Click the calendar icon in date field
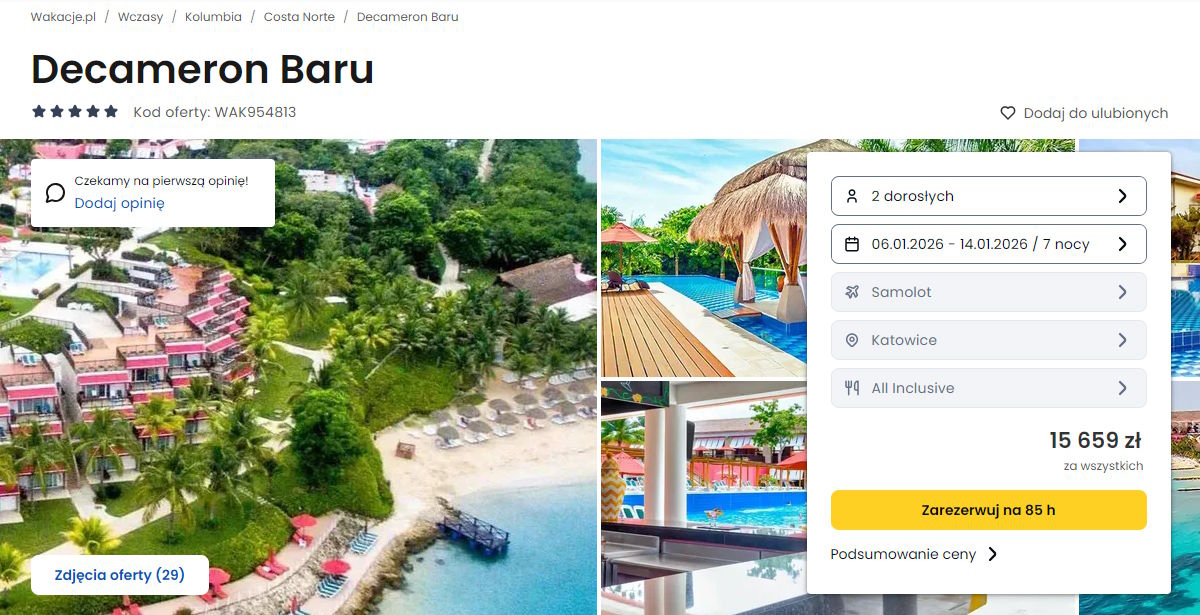 pyautogui.click(x=852, y=244)
